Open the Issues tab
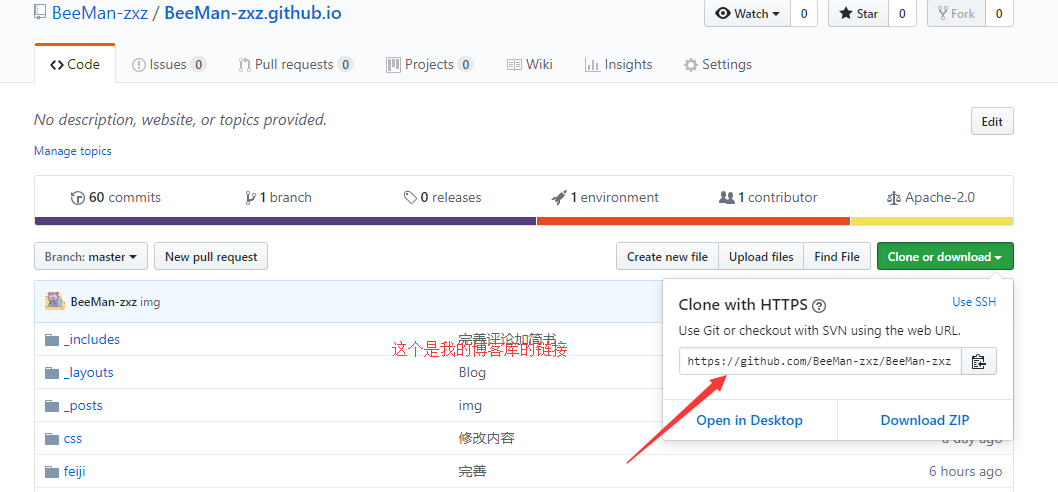Screen dimensions: 1058x492 (169, 64)
